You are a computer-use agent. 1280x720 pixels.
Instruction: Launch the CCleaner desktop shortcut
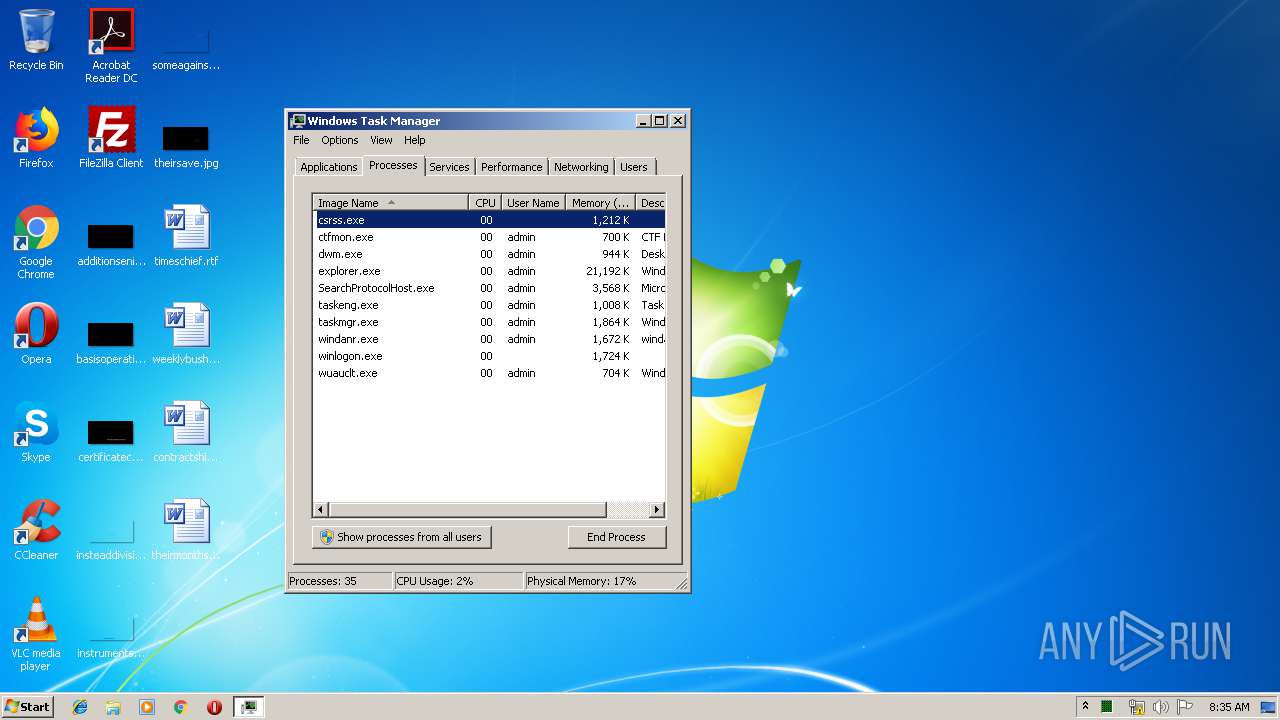coord(36,530)
